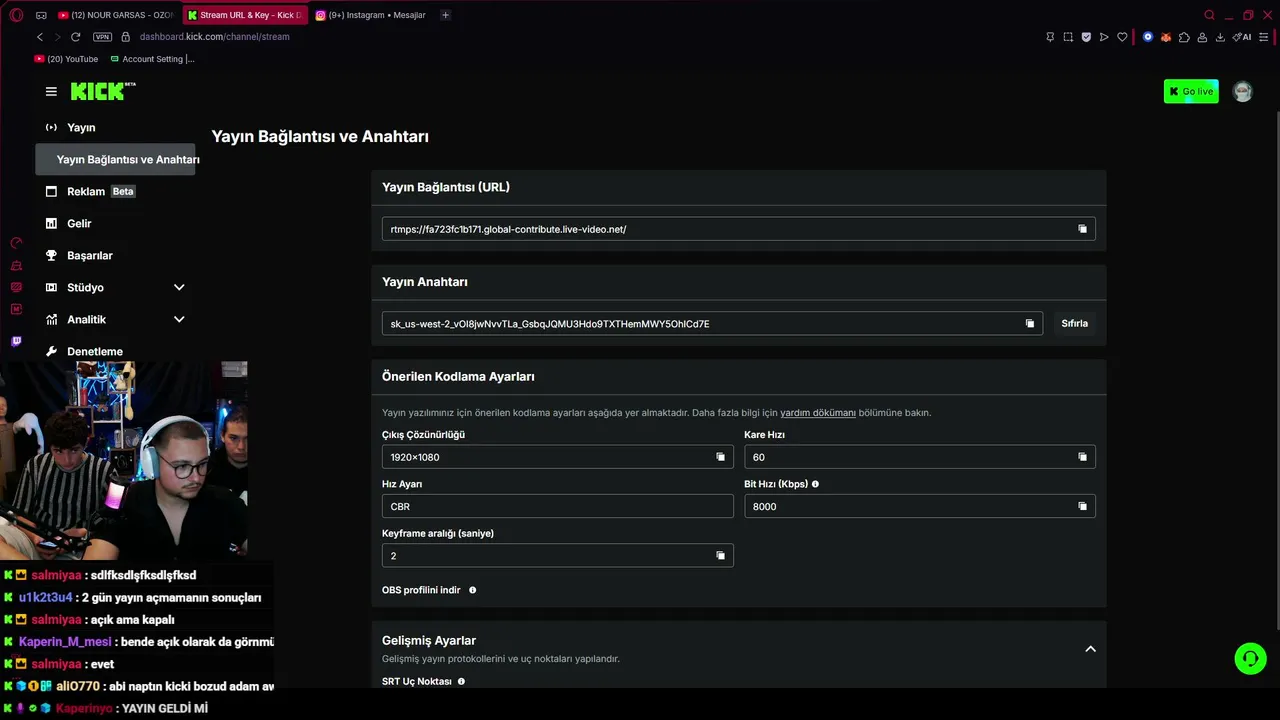1280x720 pixels.
Task: Click the Sıfırla reset key button
Action: 1074,323
